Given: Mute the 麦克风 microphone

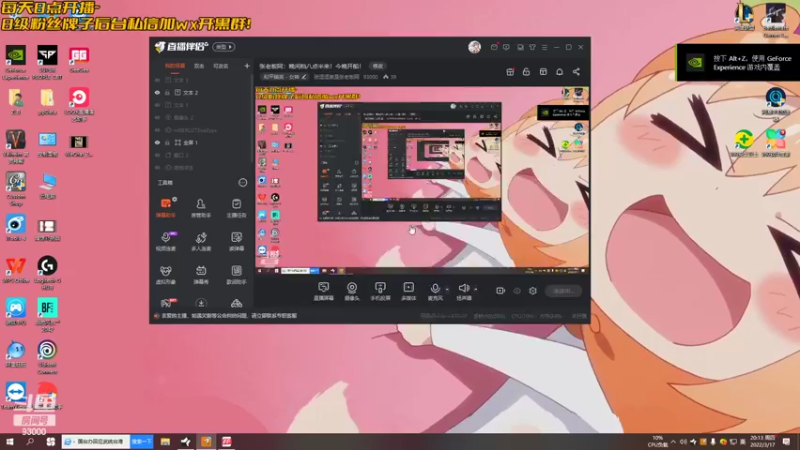Looking at the screenshot, I should [x=435, y=291].
